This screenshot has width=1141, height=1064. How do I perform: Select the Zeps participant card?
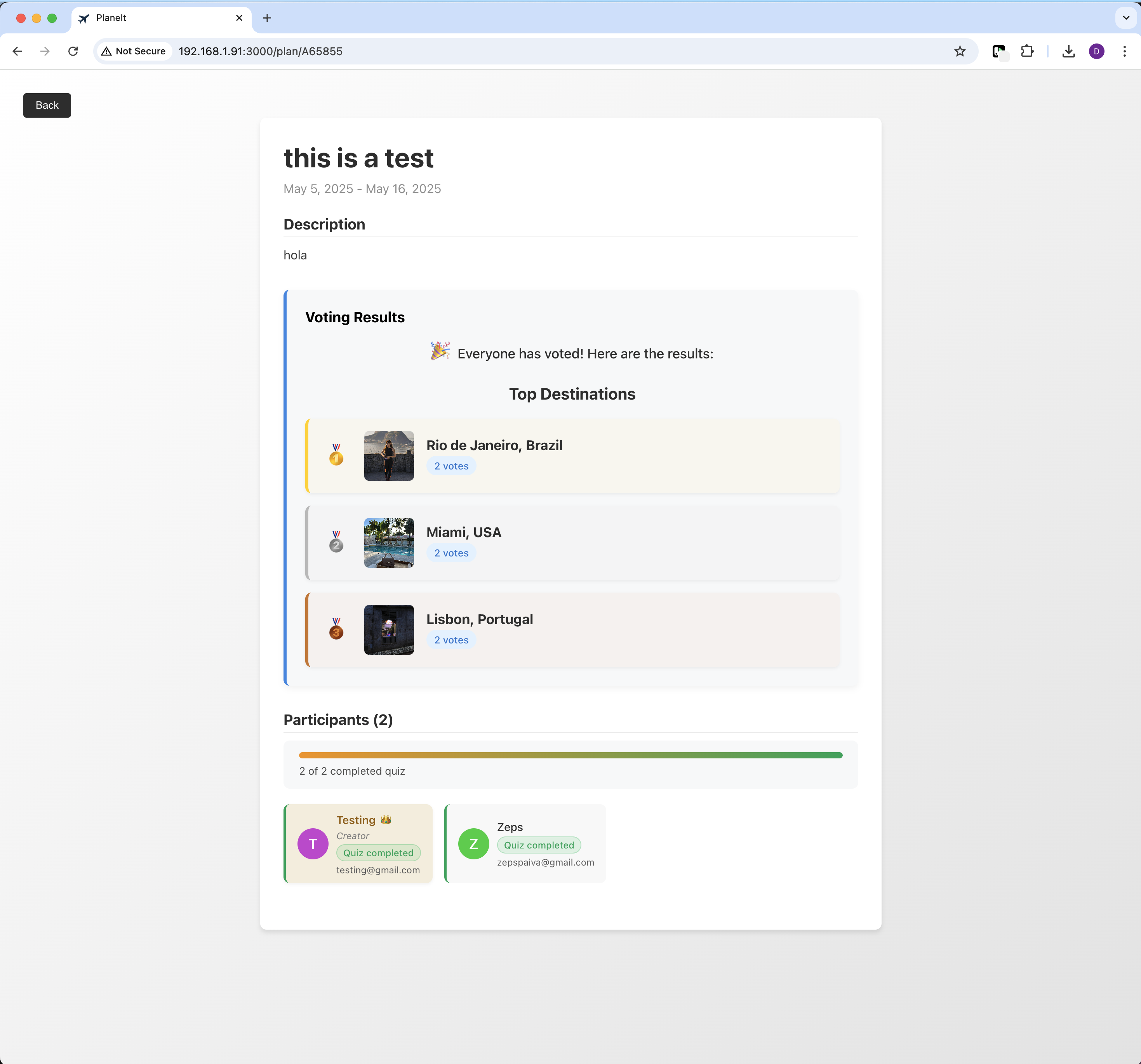point(525,843)
